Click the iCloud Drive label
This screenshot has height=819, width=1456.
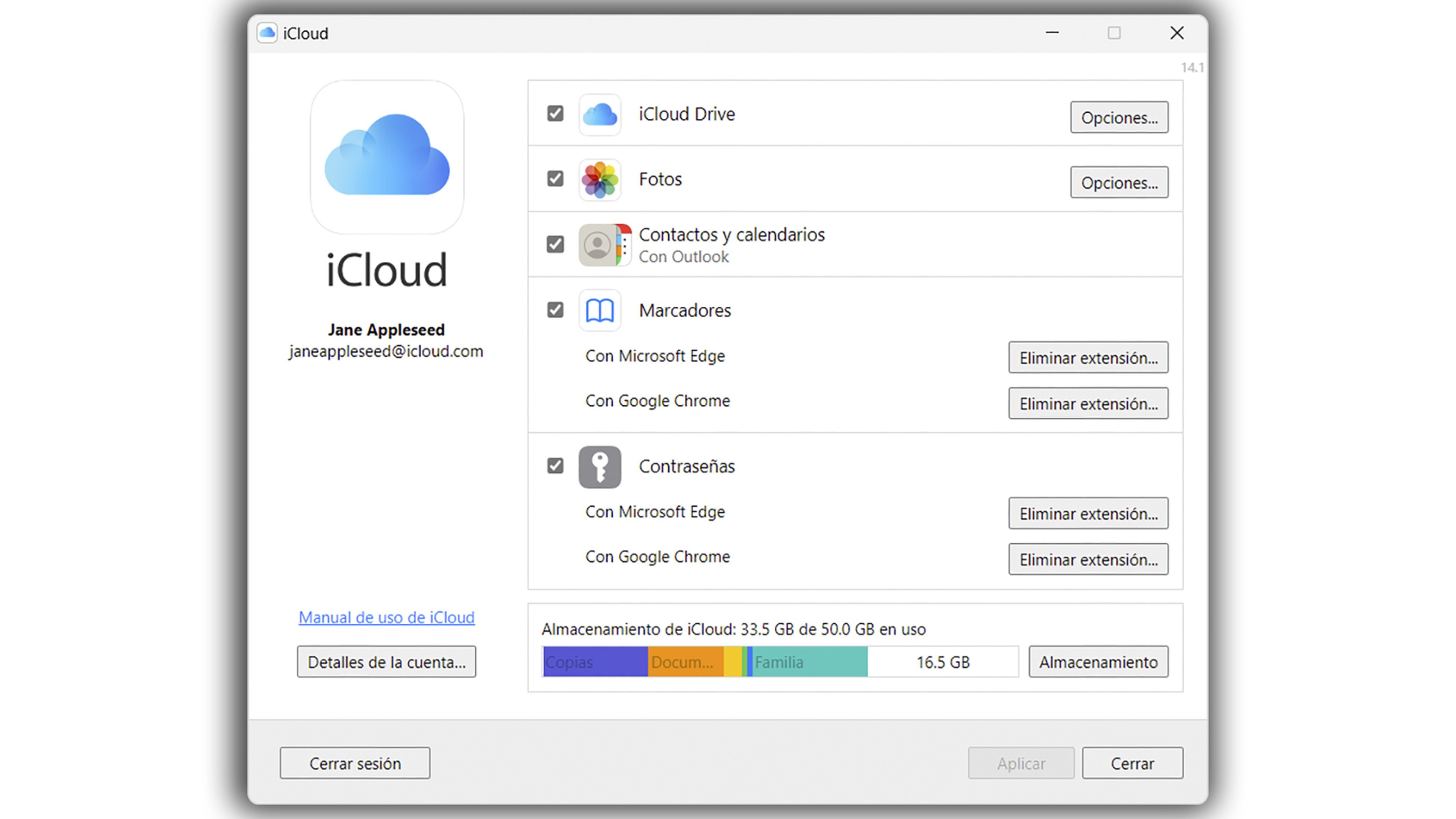(x=687, y=114)
